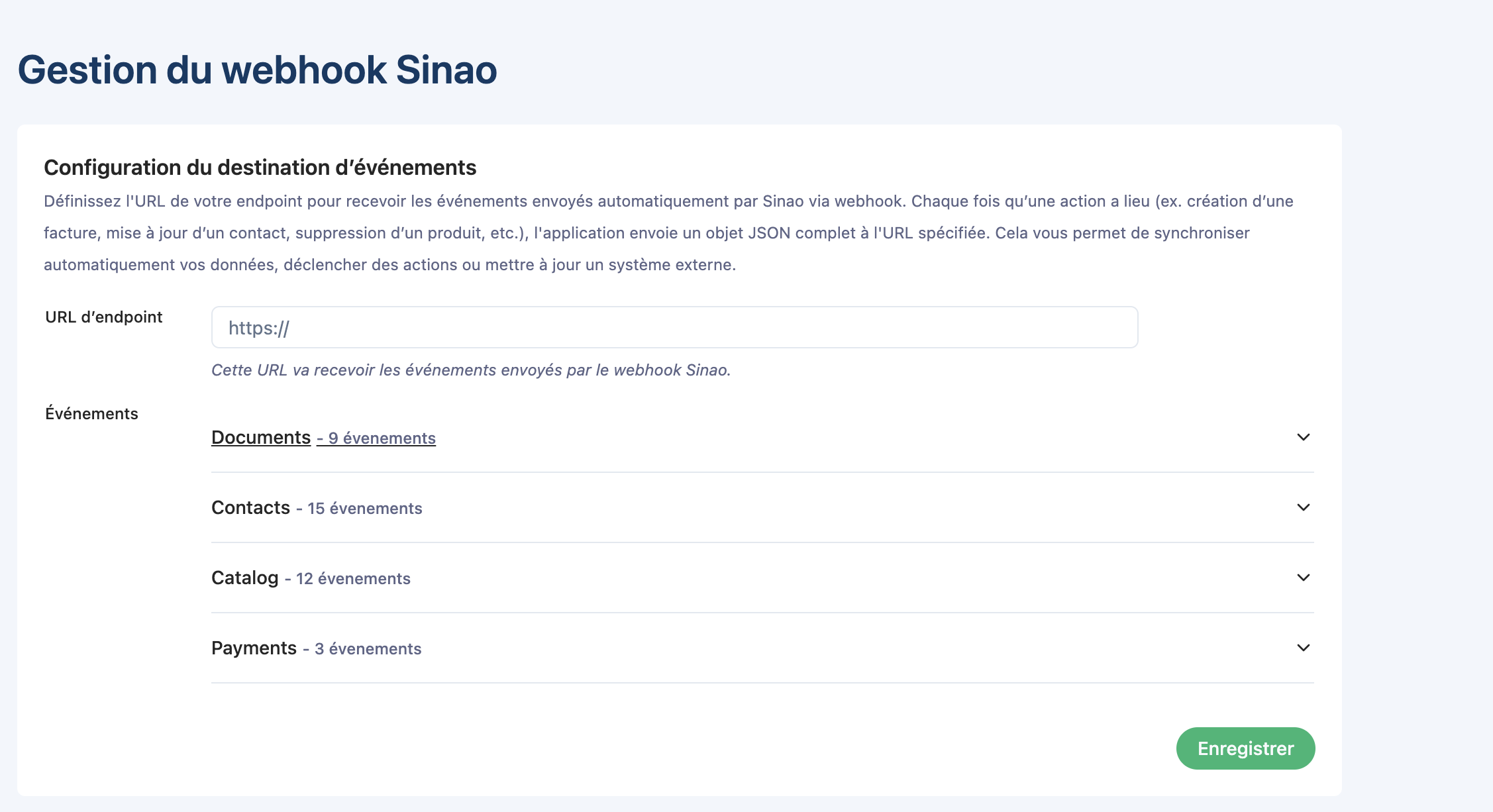This screenshot has width=1493, height=812.
Task: Click the "URL d'endpoint" field label
Action: [x=103, y=317]
